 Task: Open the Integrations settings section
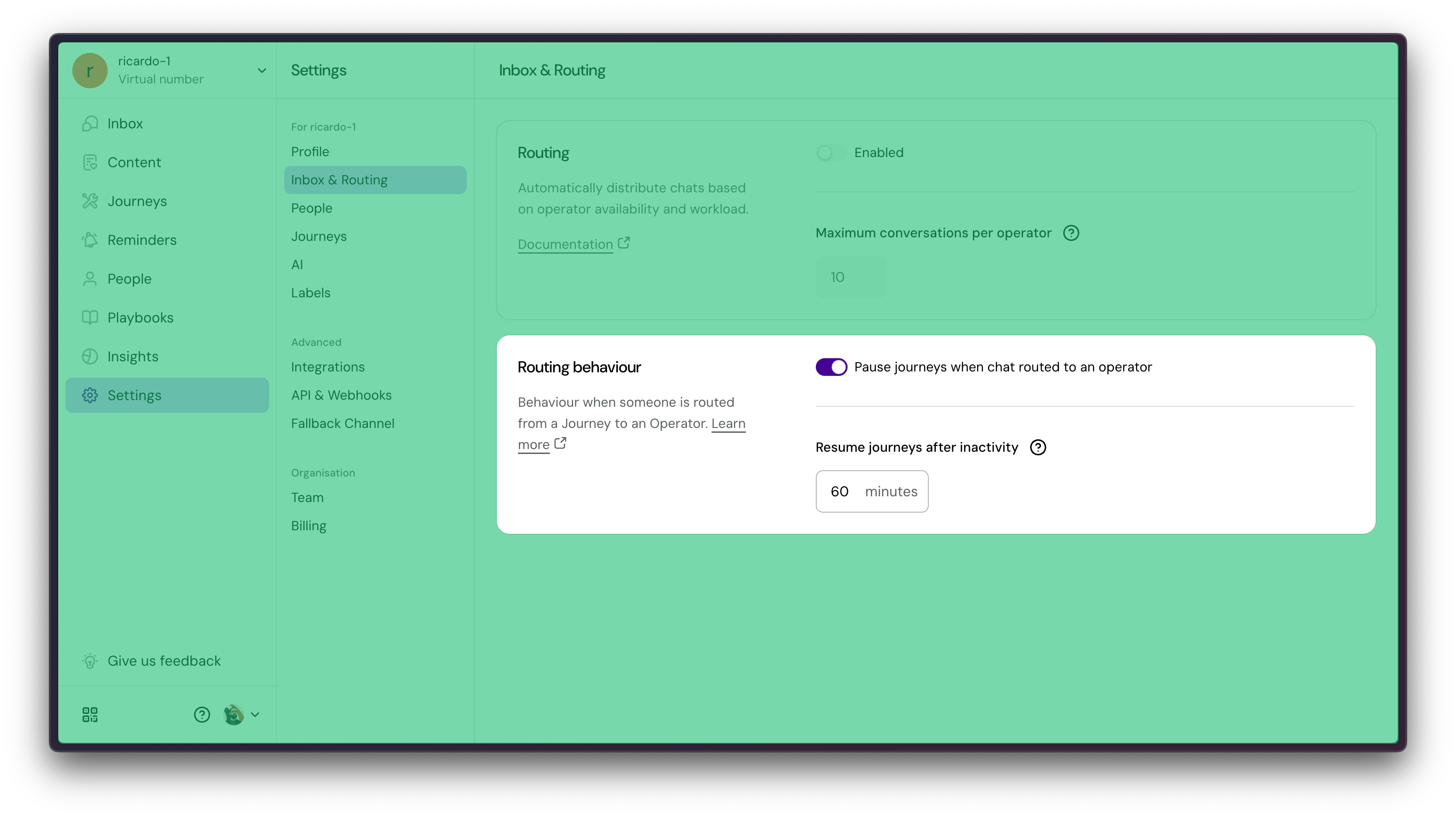click(x=328, y=367)
